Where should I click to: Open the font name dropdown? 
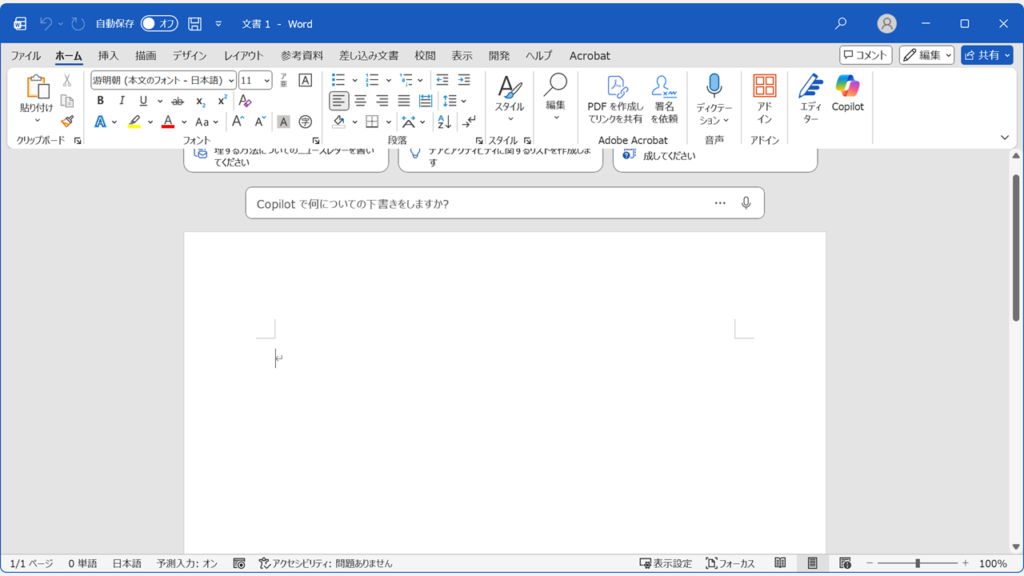tap(231, 80)
